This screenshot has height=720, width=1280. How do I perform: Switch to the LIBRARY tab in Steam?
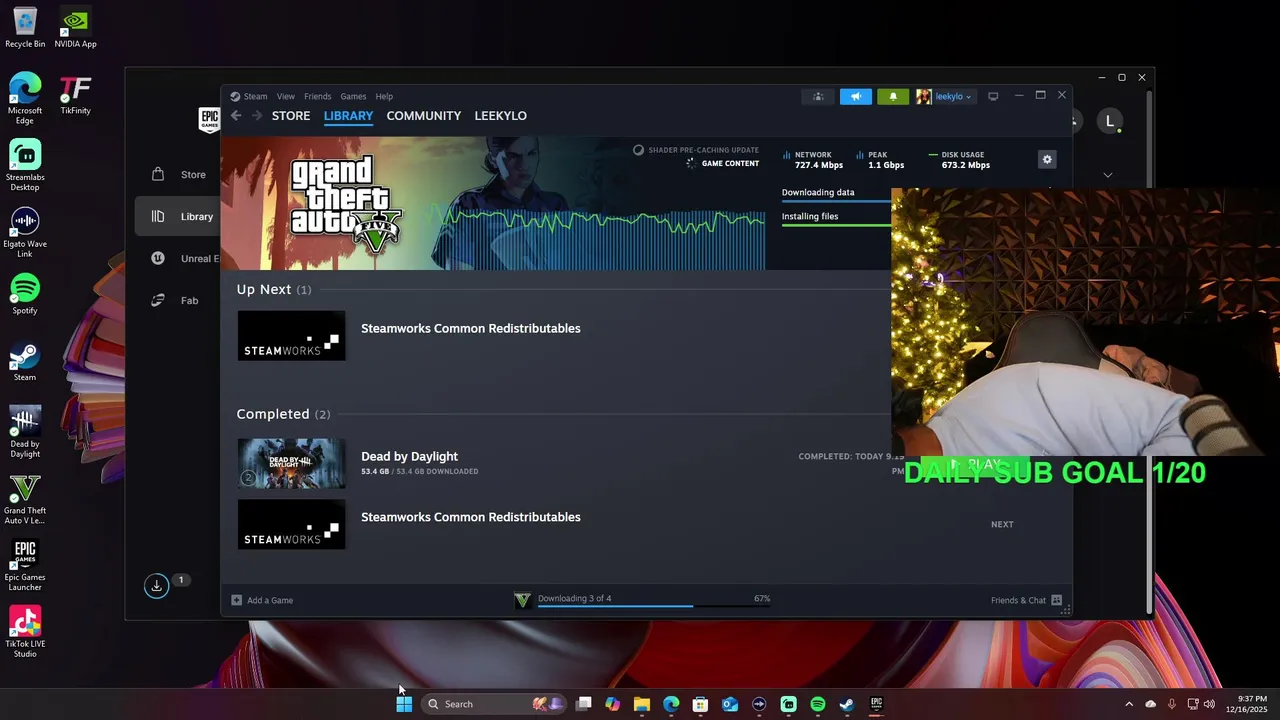coord(348,116)
